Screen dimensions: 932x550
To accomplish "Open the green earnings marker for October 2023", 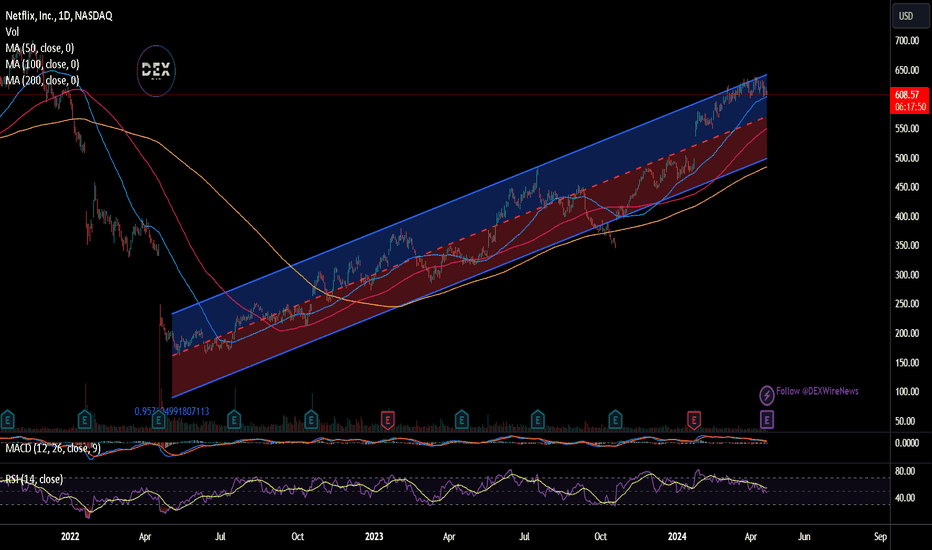I will coord(615,420).
